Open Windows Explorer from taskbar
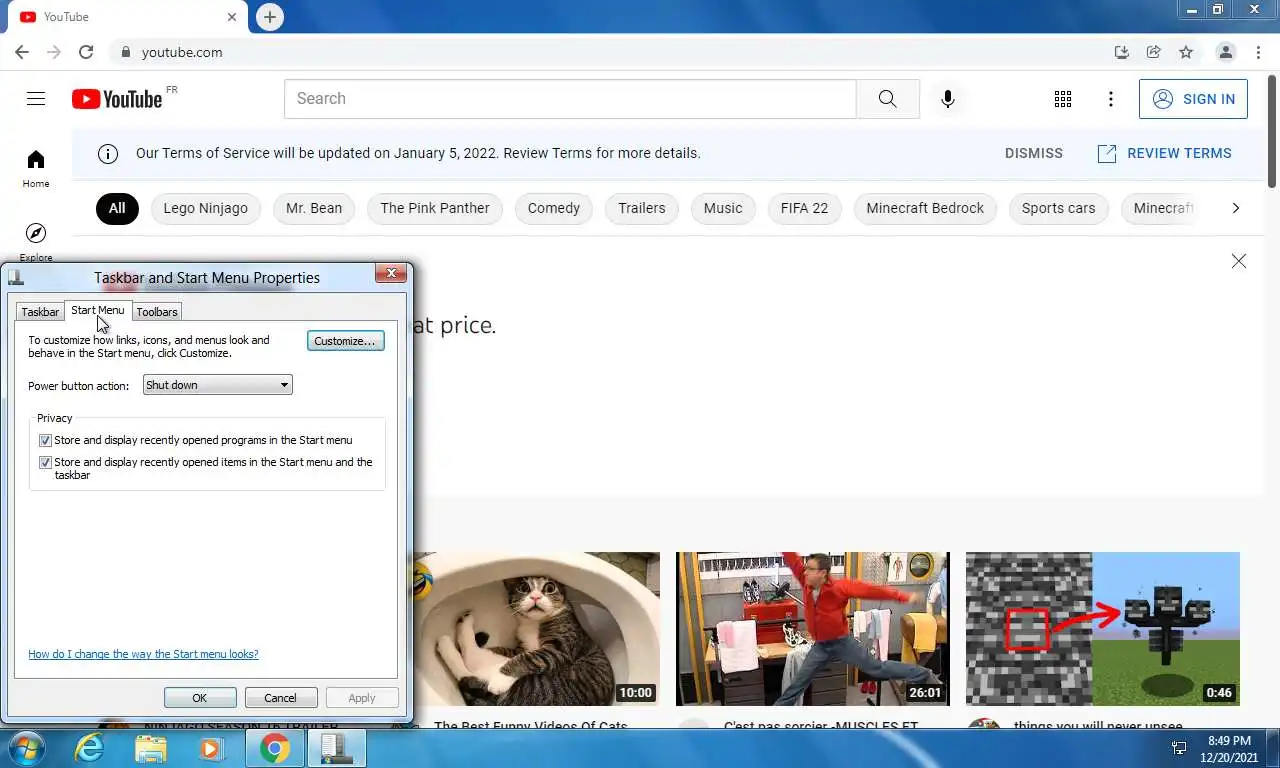Viewport: 1280px width, 768px height. [x=151, y=748]
